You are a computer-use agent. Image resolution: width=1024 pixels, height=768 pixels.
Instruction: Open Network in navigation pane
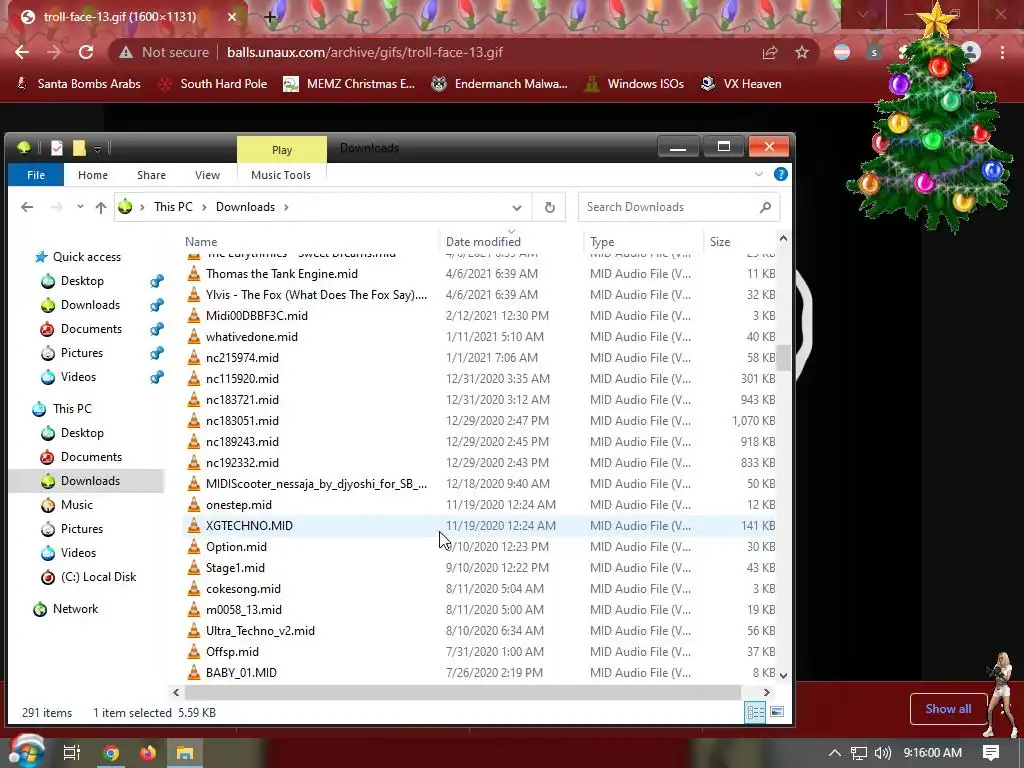[75, 609]
